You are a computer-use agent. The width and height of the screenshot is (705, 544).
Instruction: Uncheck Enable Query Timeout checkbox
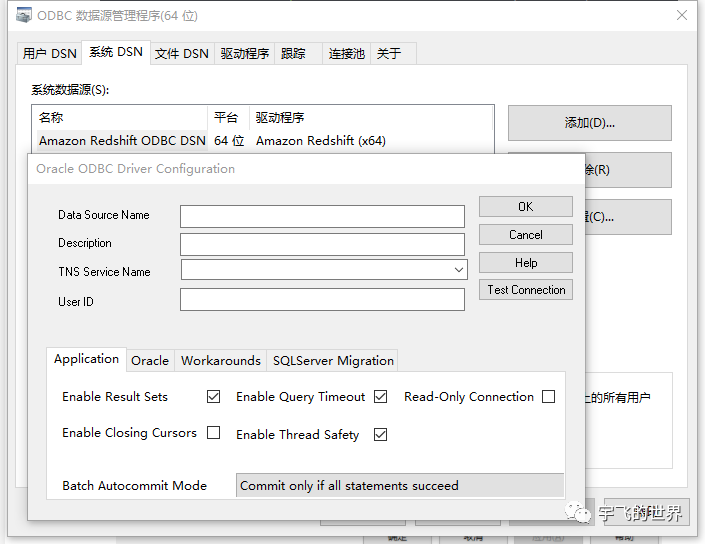380,397
